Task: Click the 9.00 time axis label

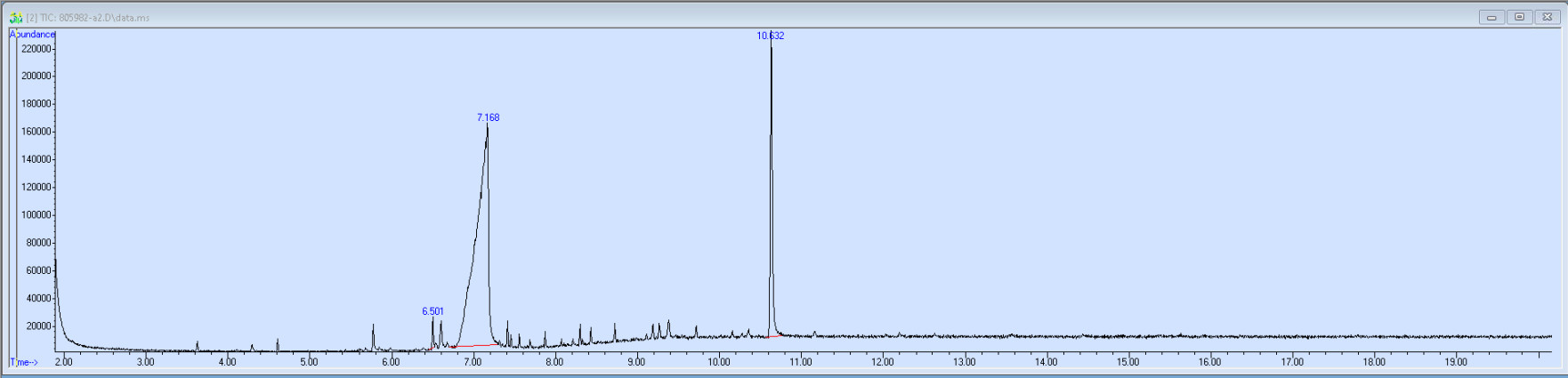Action: 636,362
